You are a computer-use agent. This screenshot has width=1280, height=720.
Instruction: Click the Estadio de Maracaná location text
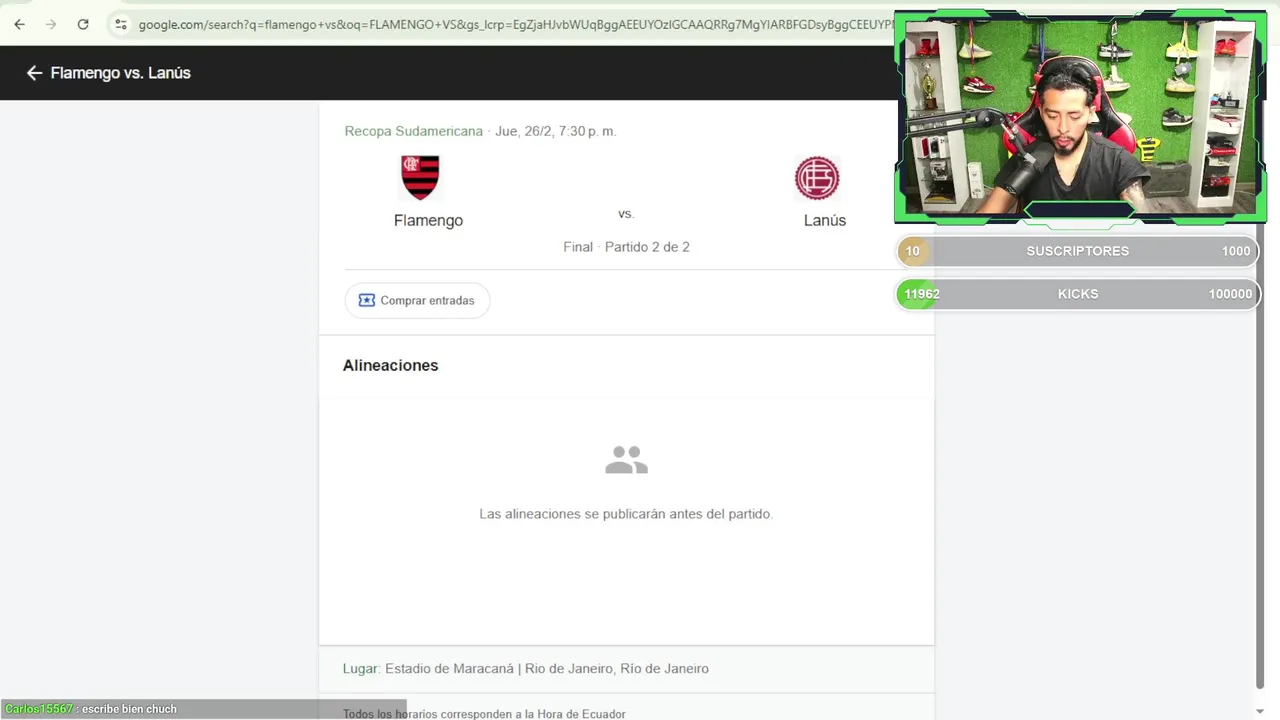(x=546, y=669)
